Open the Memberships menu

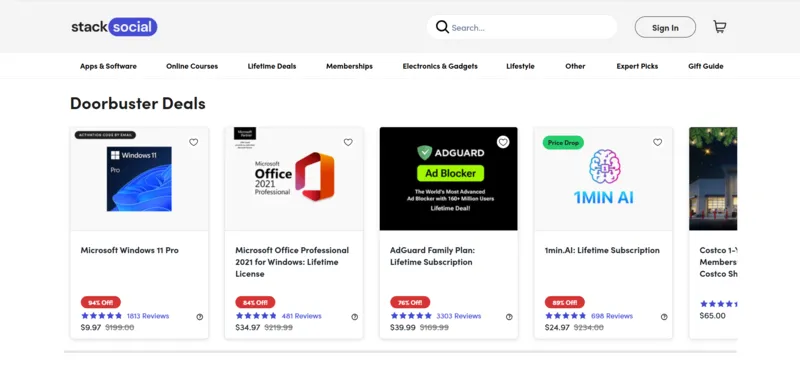point(349,66)
